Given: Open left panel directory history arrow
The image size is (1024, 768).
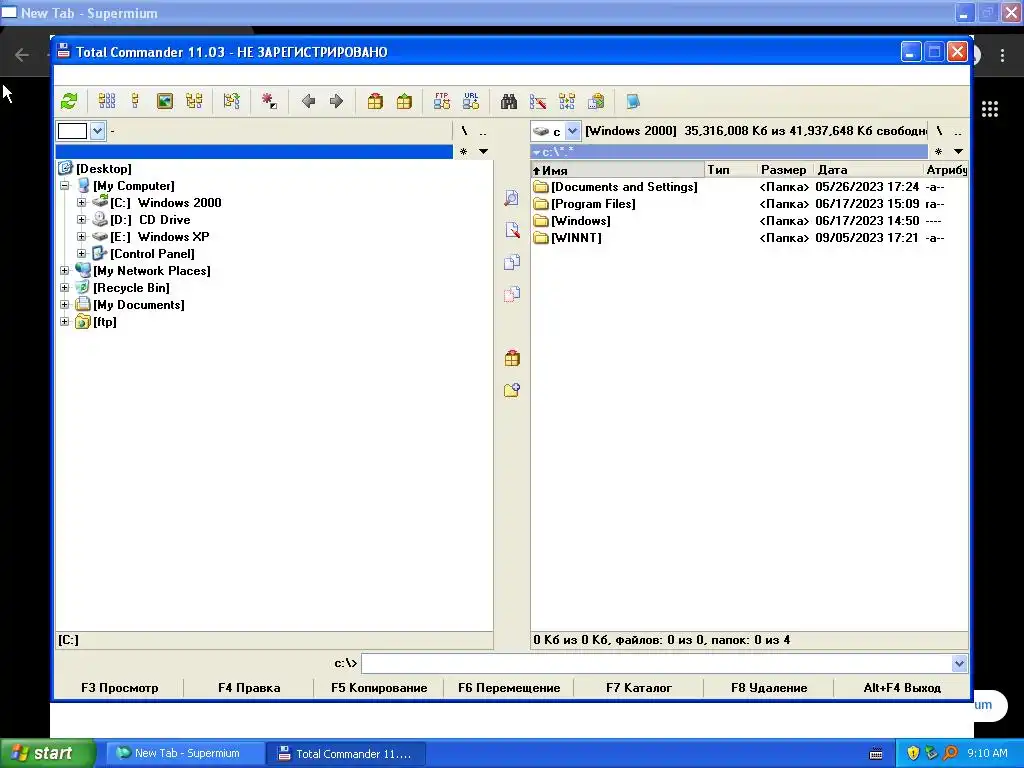Looking at the screenshot, I should [x=483, y=152].
